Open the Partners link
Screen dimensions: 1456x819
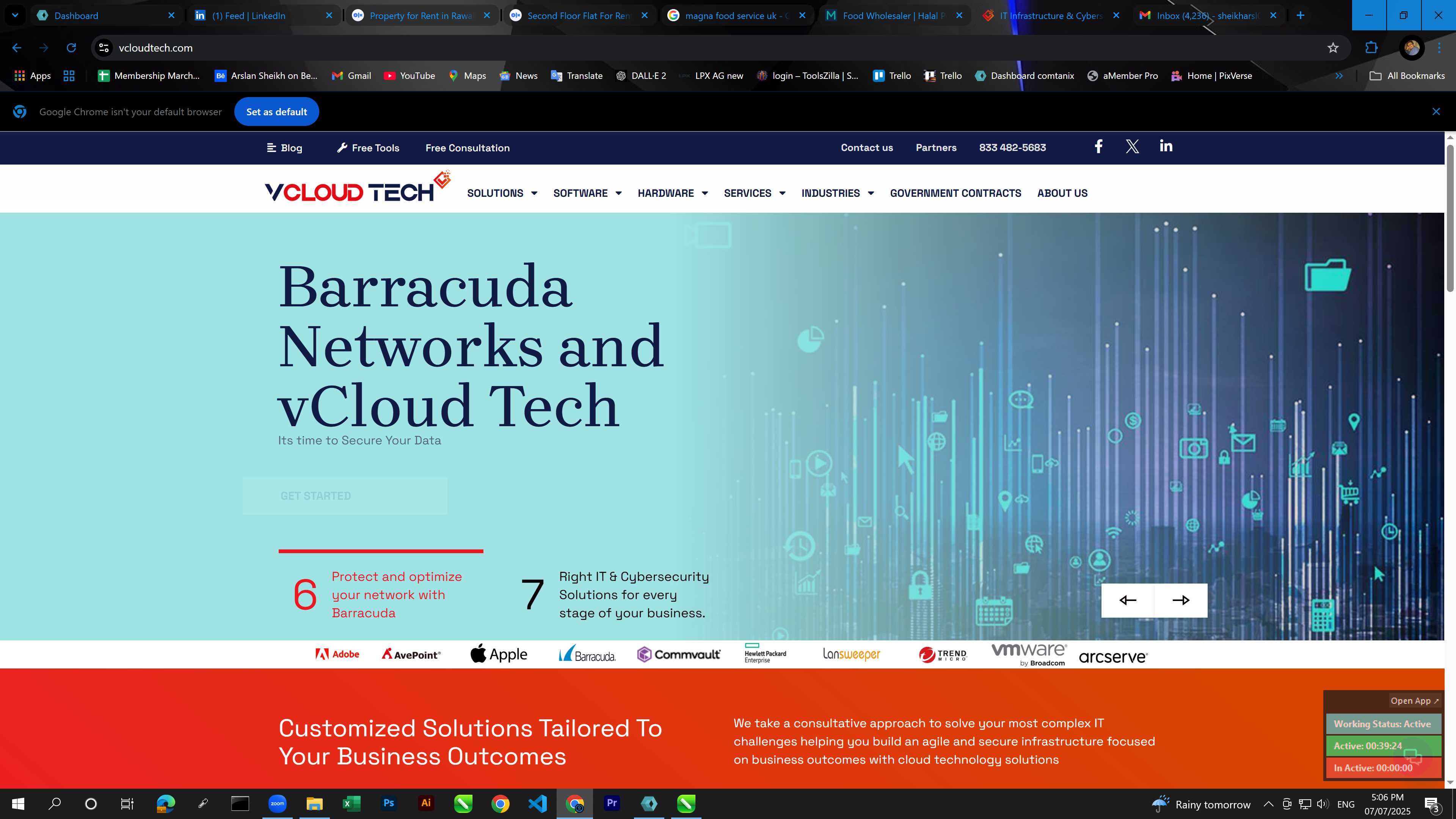(x=936, y=147)
